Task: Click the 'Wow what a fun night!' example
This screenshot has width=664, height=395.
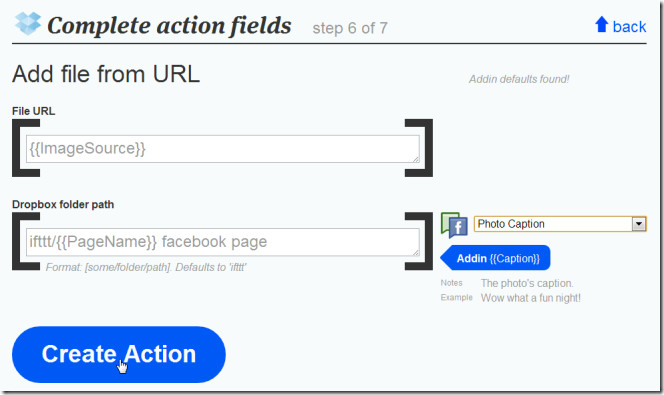Action: point(531,298)
